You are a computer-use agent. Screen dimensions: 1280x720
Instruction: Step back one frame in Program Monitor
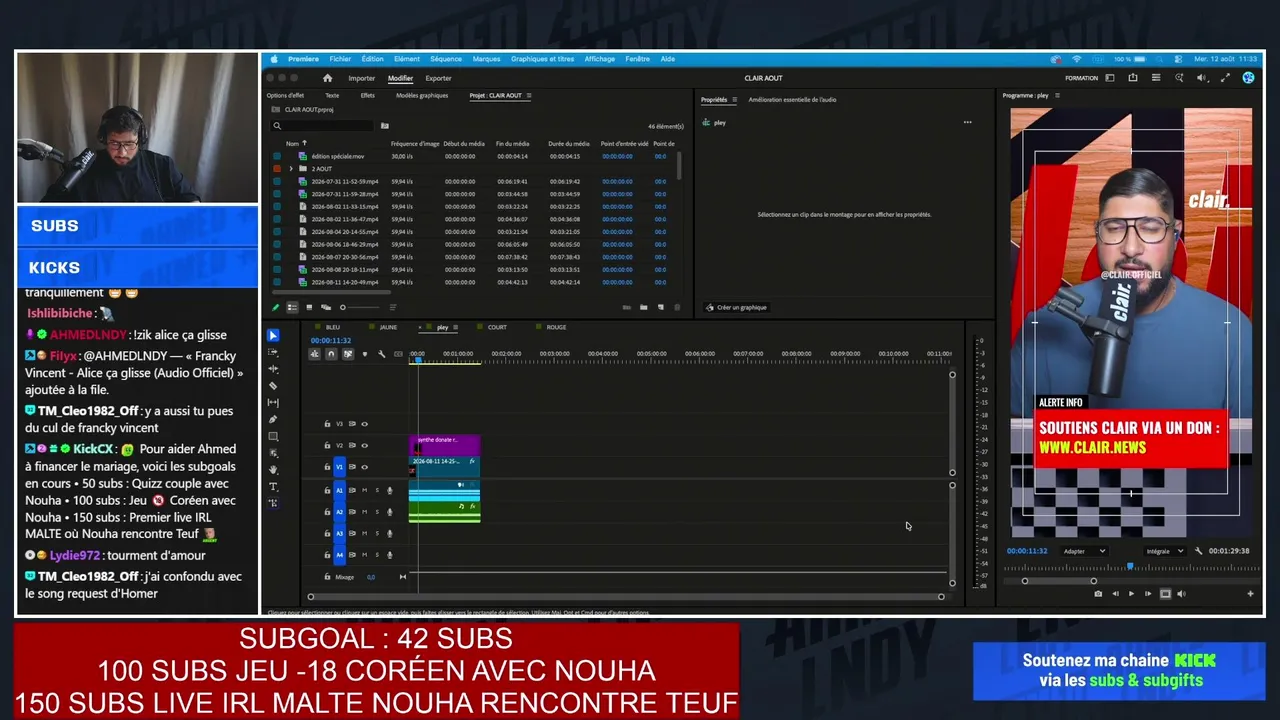coord(1115,594)
